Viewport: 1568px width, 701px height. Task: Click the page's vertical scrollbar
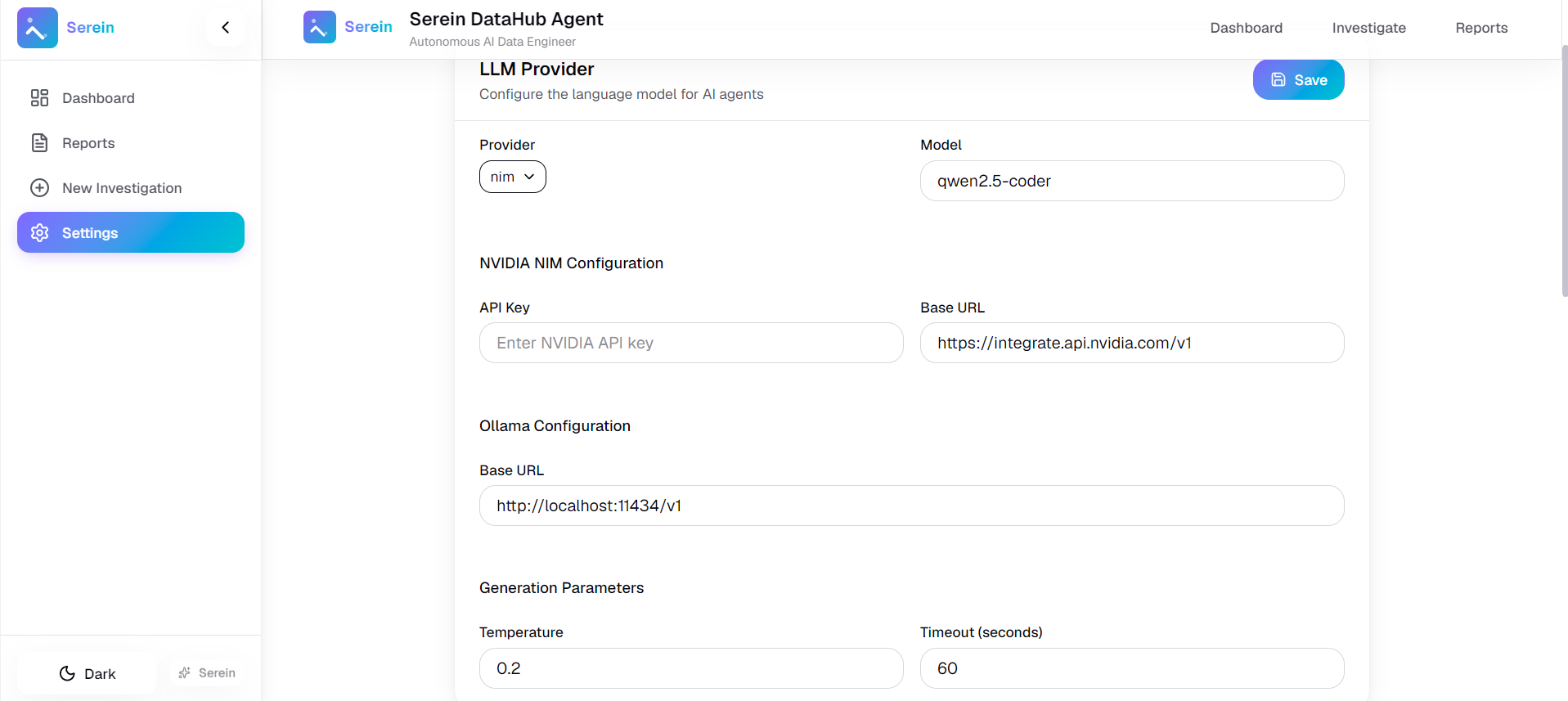click(1564, 172)
